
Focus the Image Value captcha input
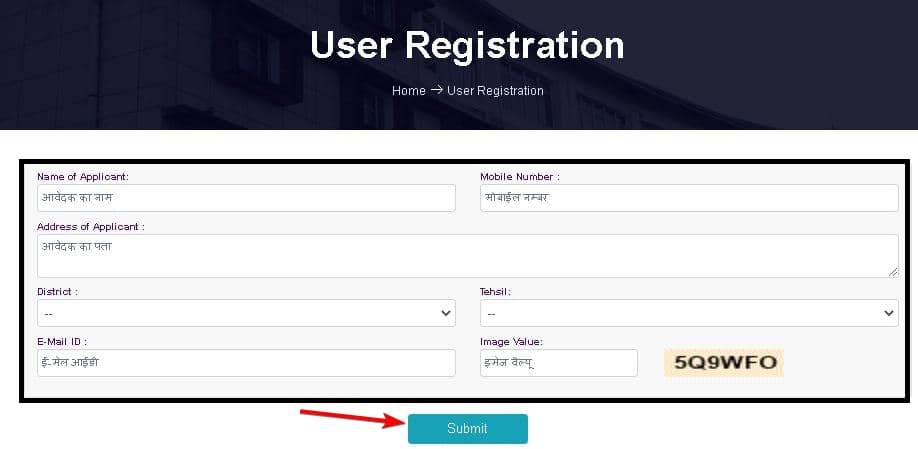(558, 363)
